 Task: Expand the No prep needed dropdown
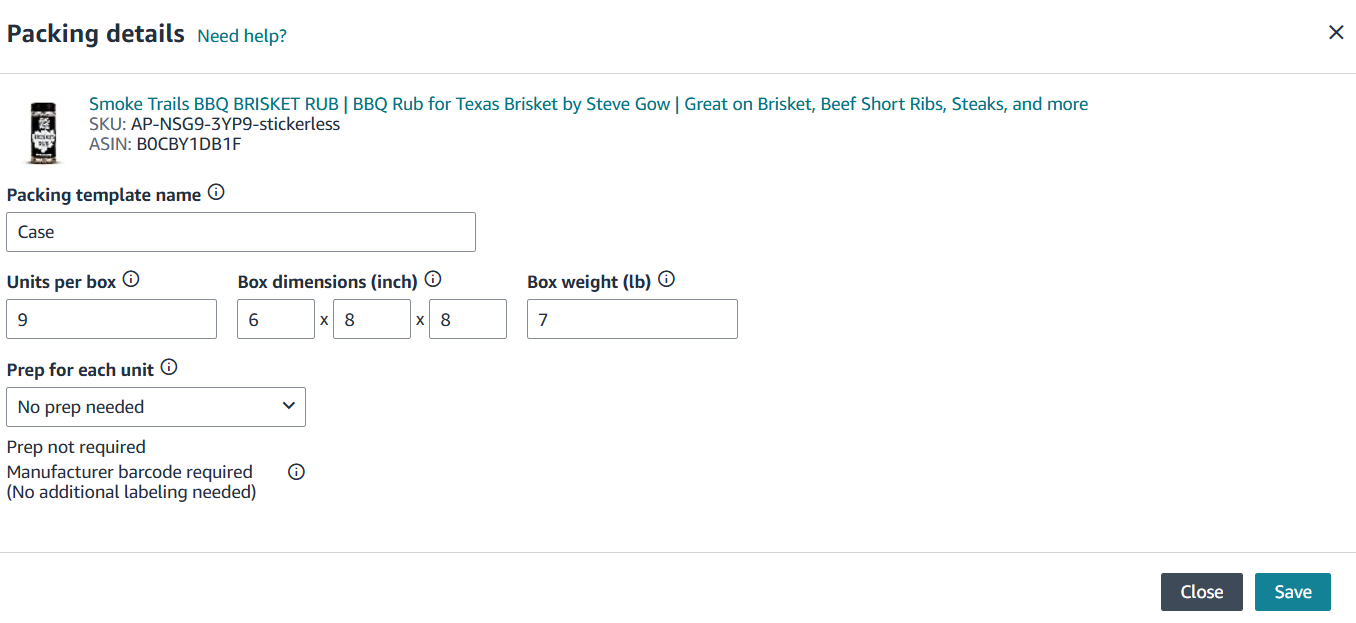(156, 407)
